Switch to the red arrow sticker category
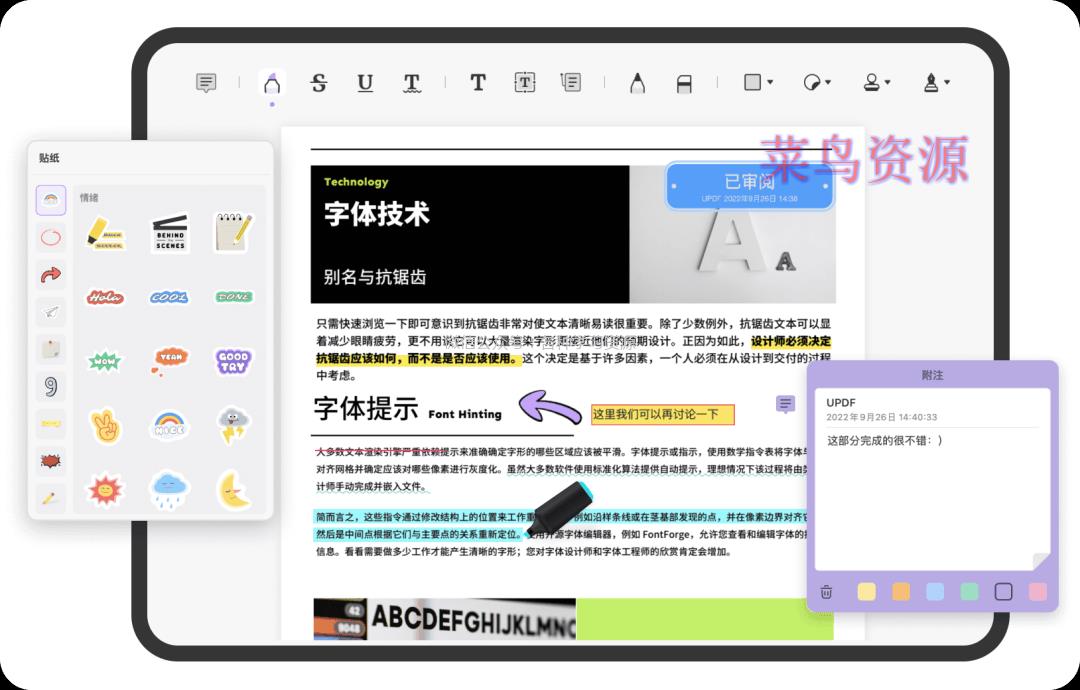This screenshot has width=1080, height=690. pos(51,275)
